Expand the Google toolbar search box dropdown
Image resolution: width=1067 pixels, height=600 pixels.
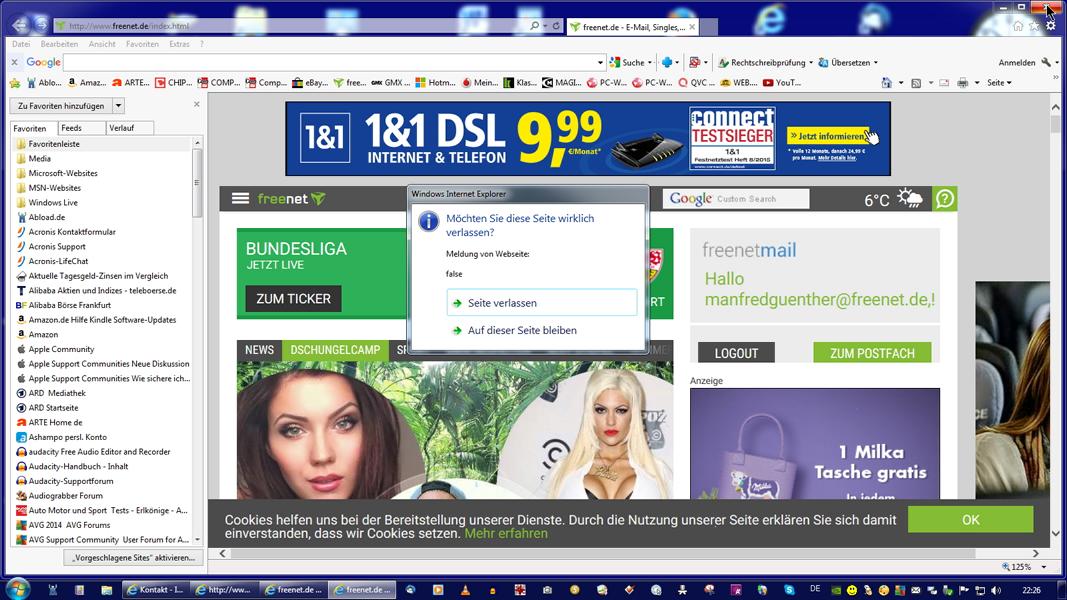600,62
